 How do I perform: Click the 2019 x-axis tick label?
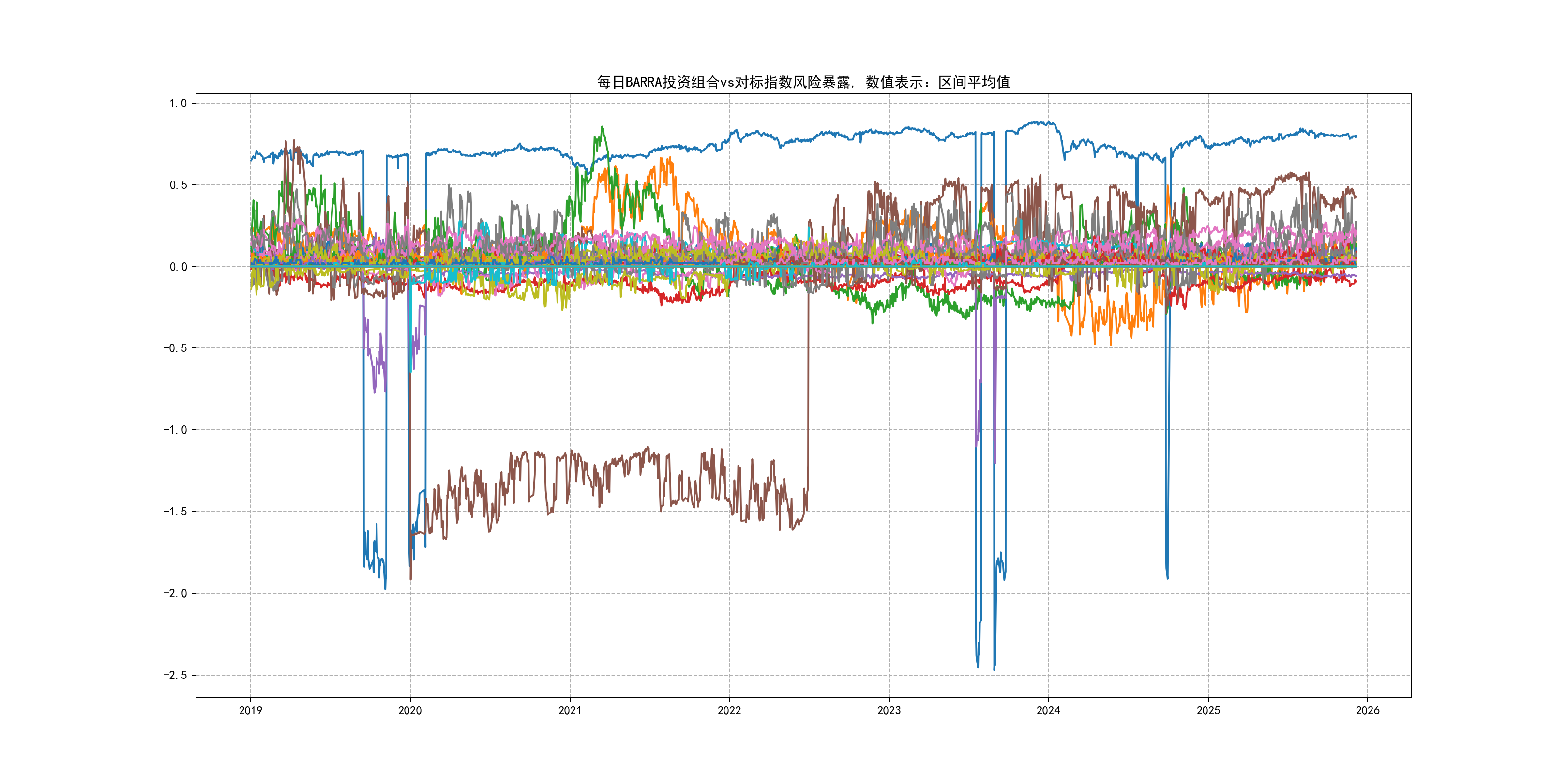pyautogui.click(x=250, y=710)
